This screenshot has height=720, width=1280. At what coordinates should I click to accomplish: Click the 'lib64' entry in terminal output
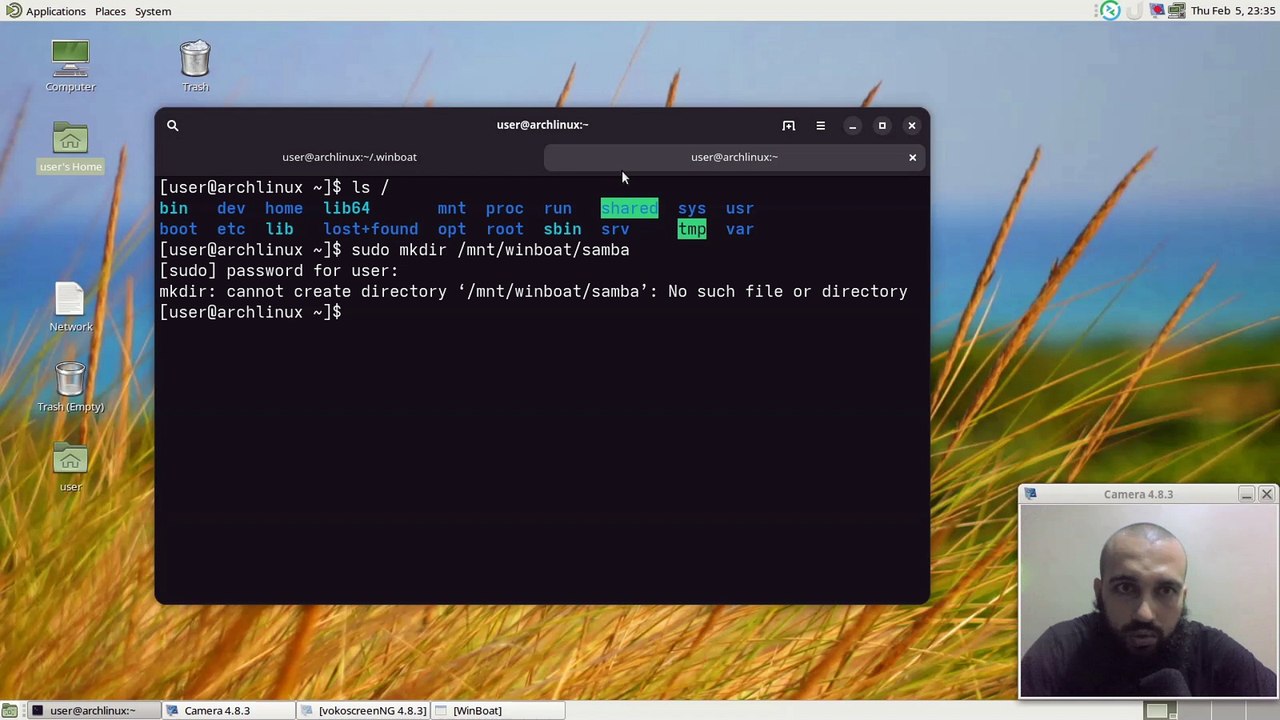coord(346,208)
